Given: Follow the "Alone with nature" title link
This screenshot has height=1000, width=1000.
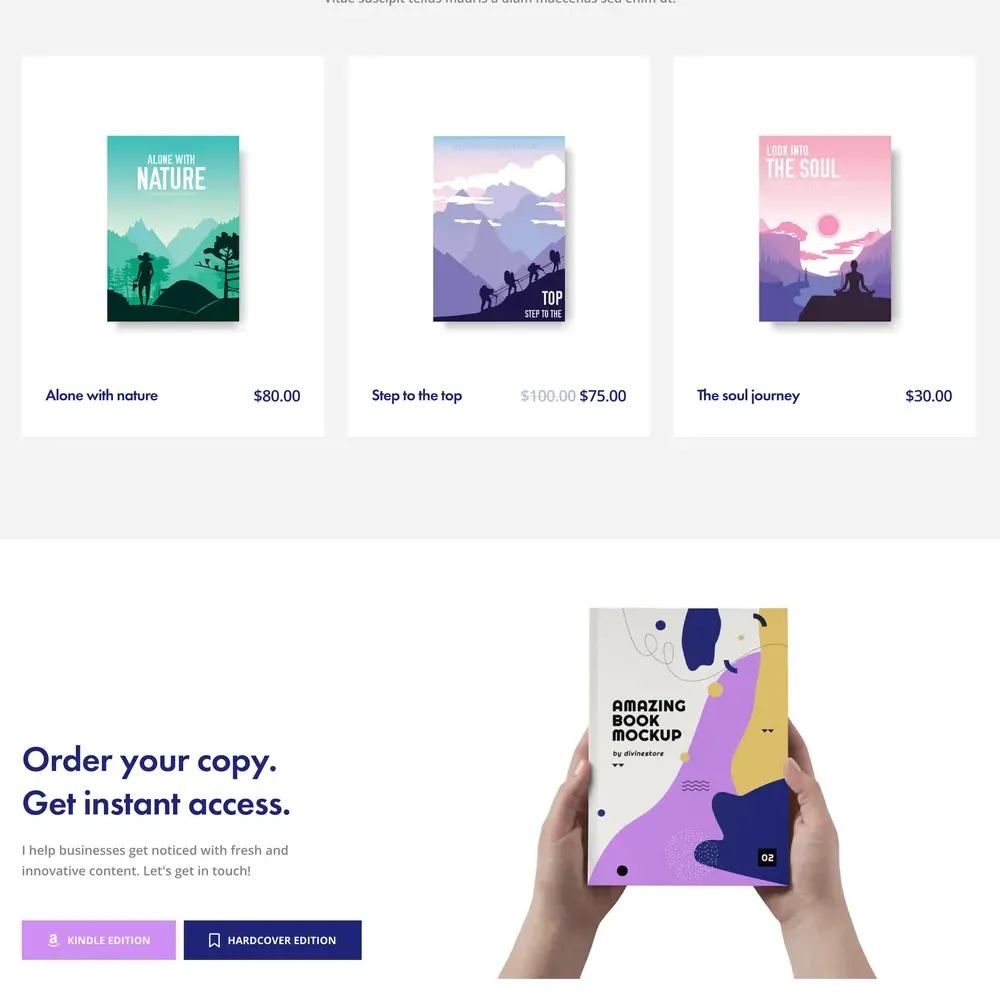Looking at the screenshot, I should point(101,395).
